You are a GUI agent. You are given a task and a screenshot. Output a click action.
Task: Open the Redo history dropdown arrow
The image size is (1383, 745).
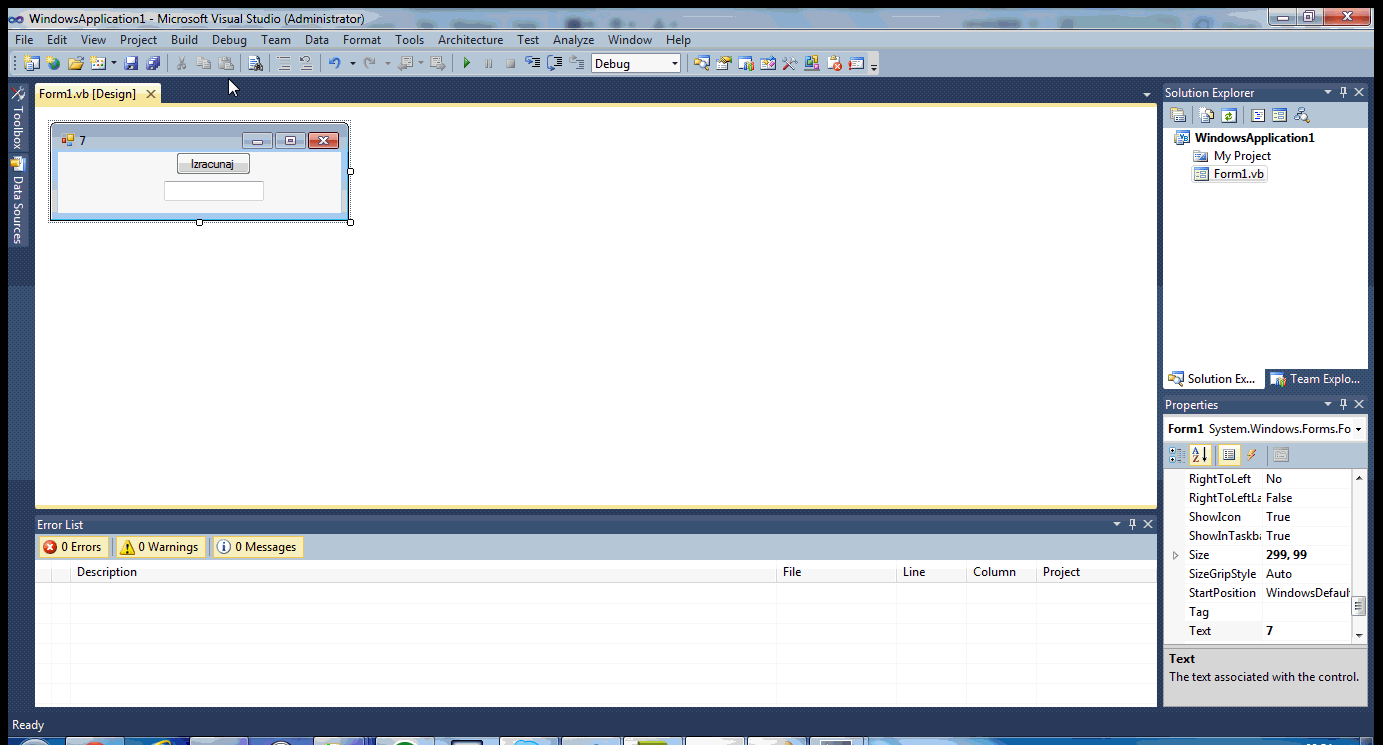pos(388,64)
